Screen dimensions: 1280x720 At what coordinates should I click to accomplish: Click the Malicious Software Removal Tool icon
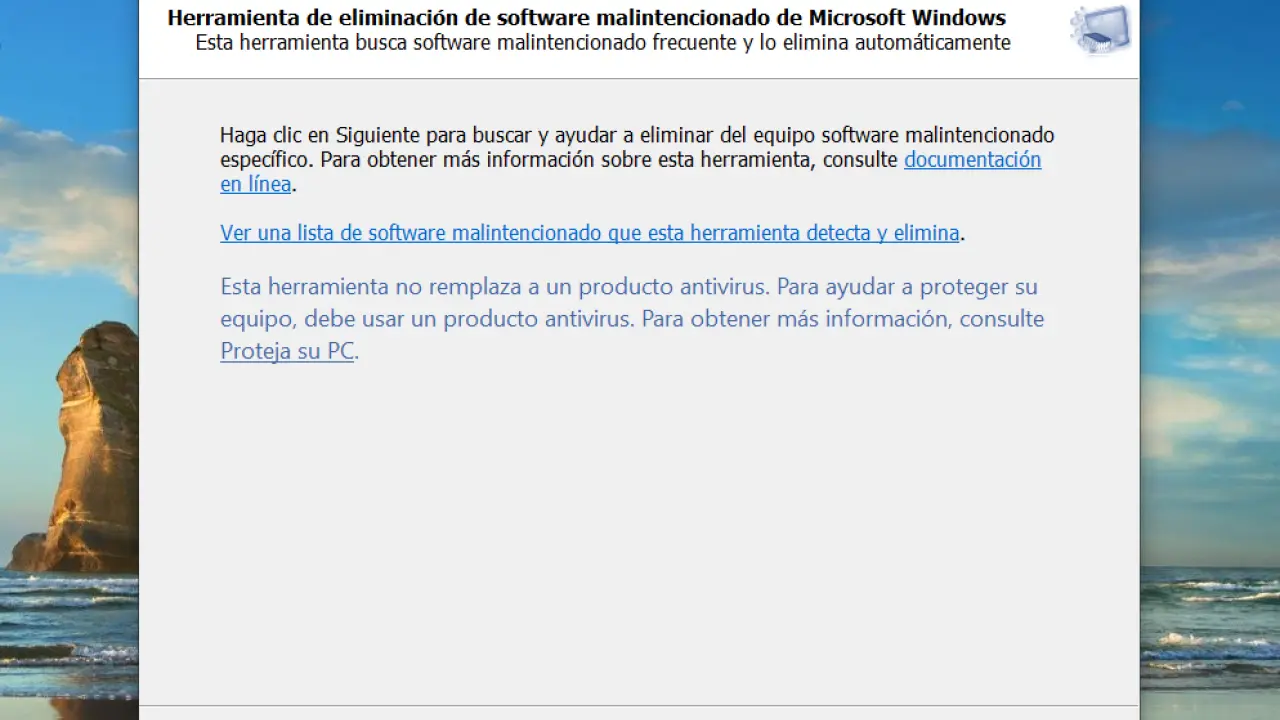coord(1100,30)
